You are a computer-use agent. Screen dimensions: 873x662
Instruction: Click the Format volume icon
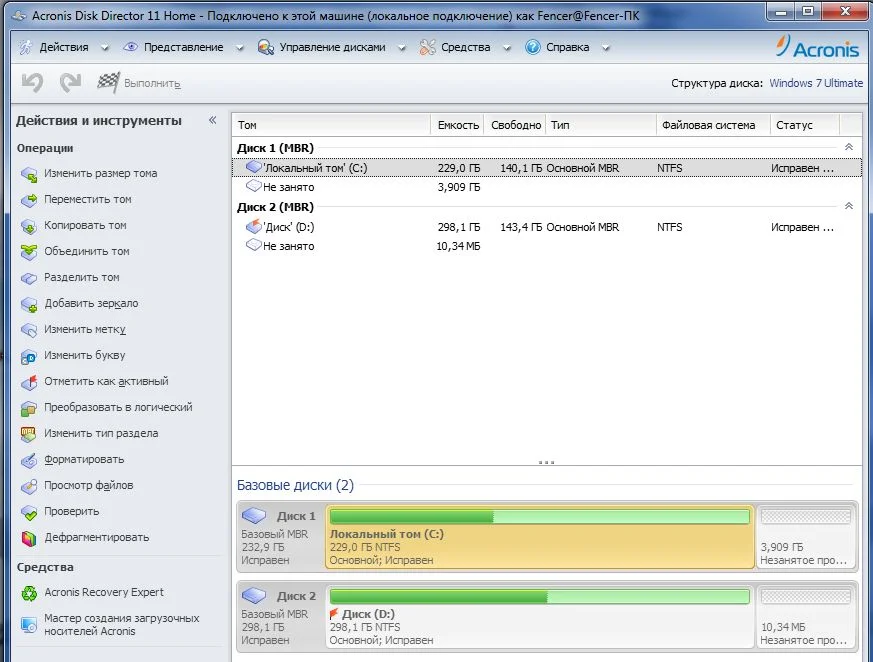click(29, 460)
